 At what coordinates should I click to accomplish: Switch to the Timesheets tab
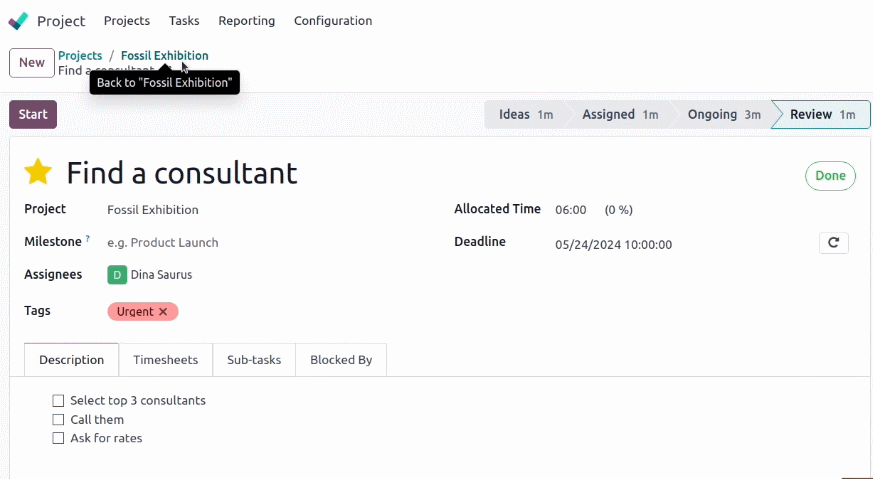[x=165, y=360]
